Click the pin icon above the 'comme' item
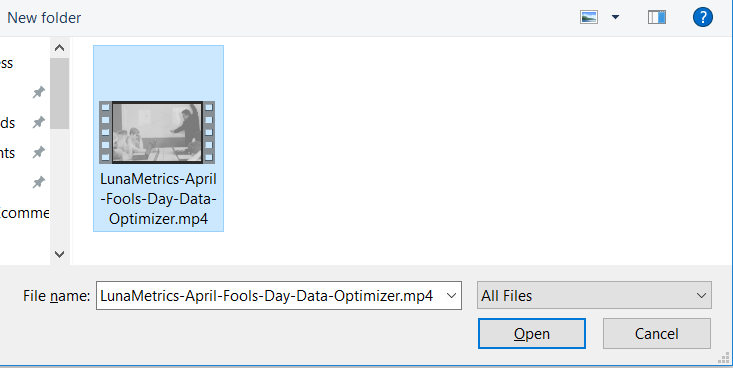 [x=39, y=182]
